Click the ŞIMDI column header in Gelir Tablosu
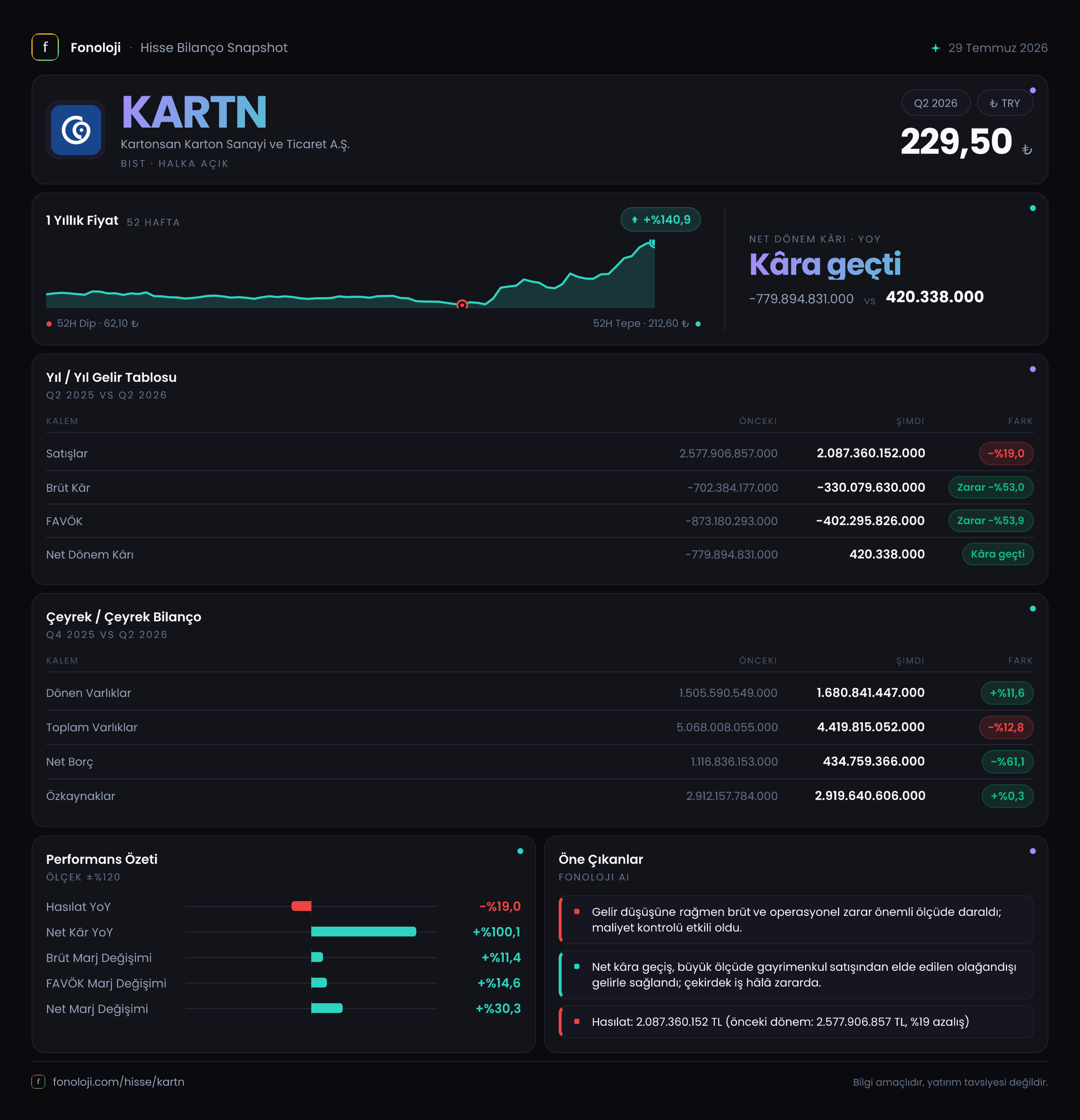This screenshot has width=1080, height=1120. point(910,421)
